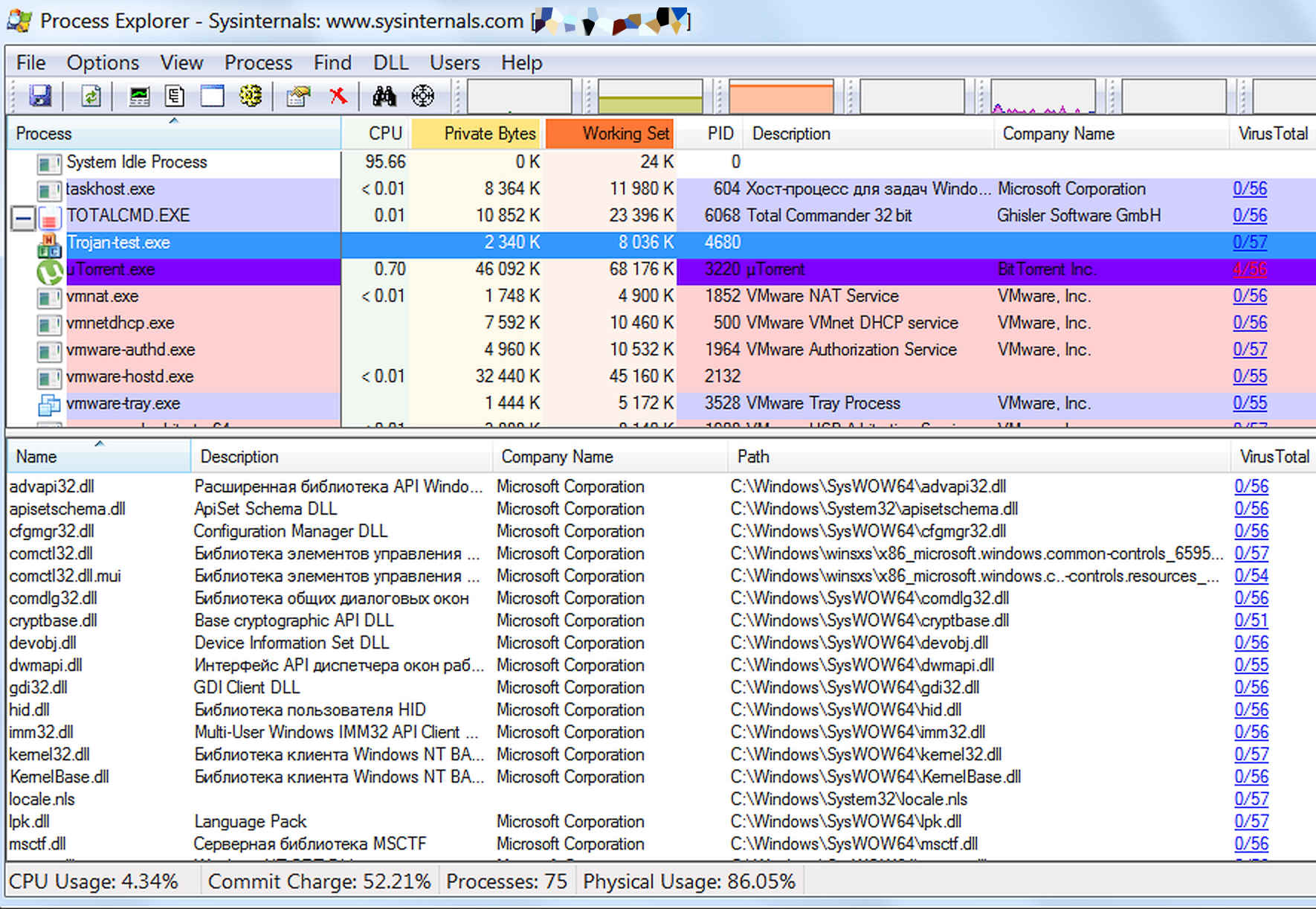This screenshot has height=909, width=1316.
Task: Open the Users menu
Action: pyautogui.click(x=454, y=62)
